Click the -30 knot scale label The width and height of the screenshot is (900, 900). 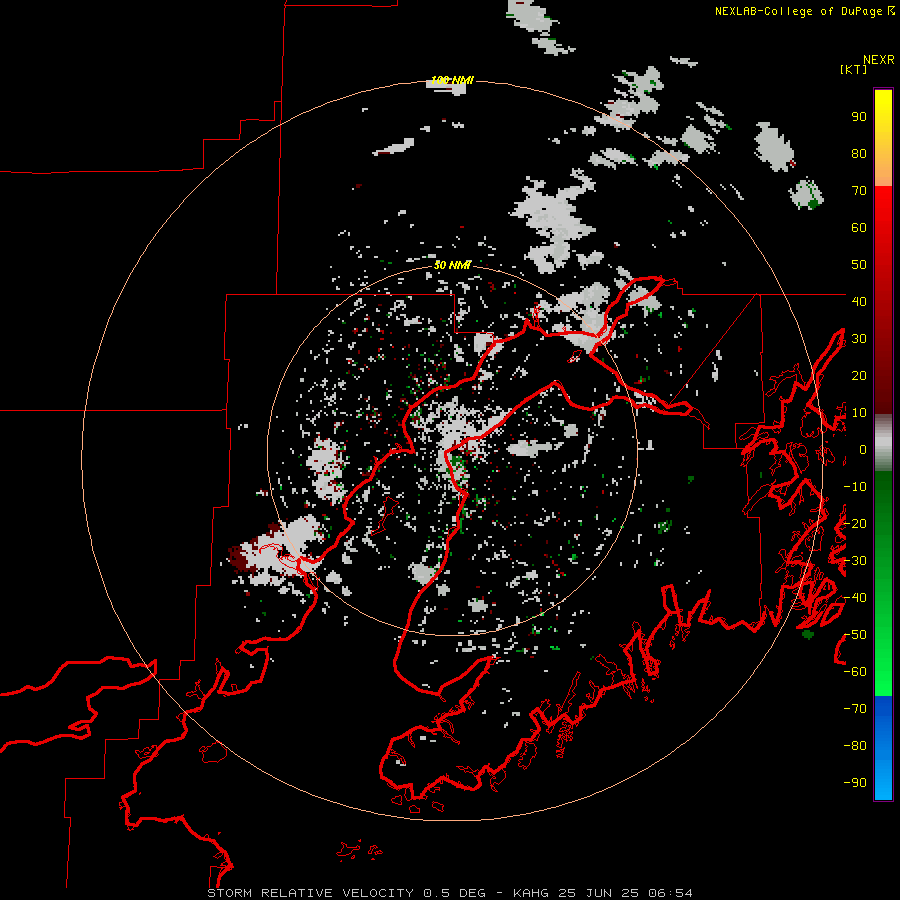point(855,561)
